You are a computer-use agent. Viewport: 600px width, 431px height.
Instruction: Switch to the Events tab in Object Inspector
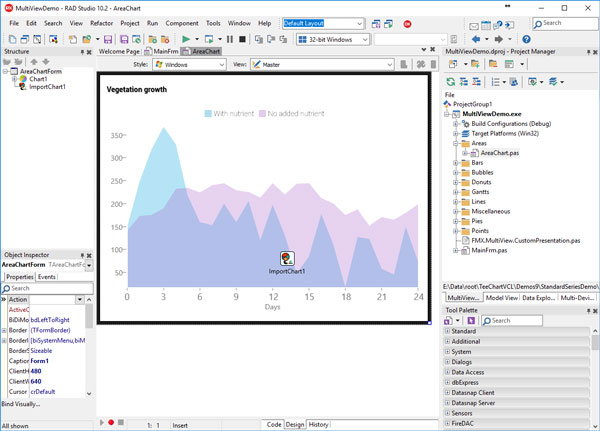tap(47, 276)
